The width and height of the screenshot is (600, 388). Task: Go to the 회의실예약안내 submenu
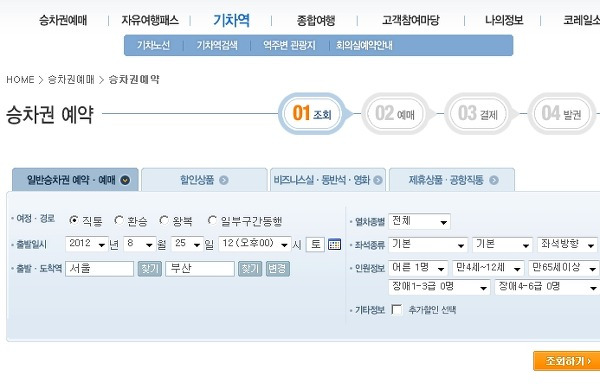[x=364, y=46]
